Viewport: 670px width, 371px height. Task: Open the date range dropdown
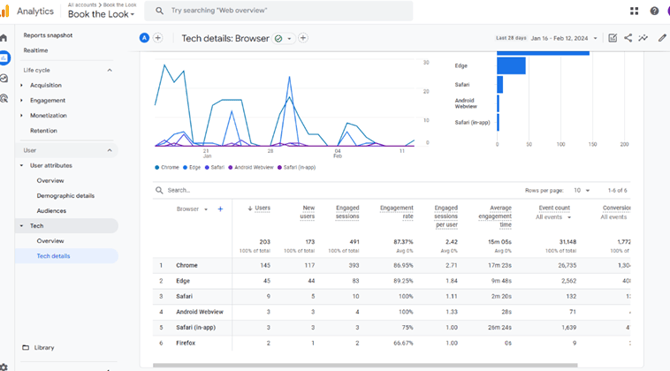(564, 38)
